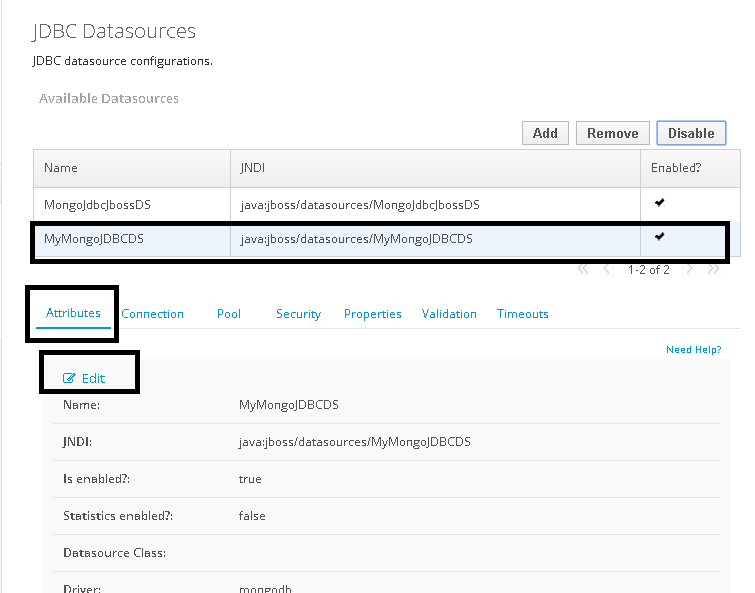
Task: Switch to the Connection tab
Action: coord(152,314)
